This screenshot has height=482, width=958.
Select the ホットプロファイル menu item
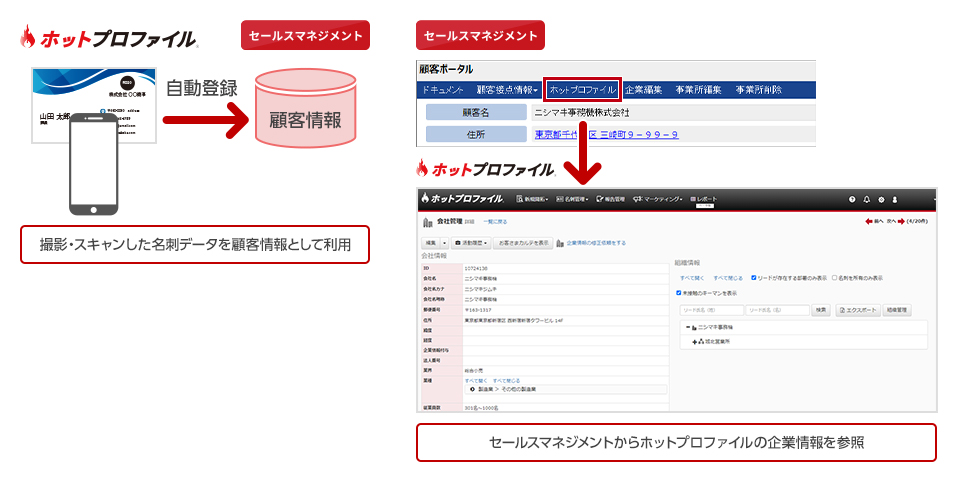(x=583, y=90)
